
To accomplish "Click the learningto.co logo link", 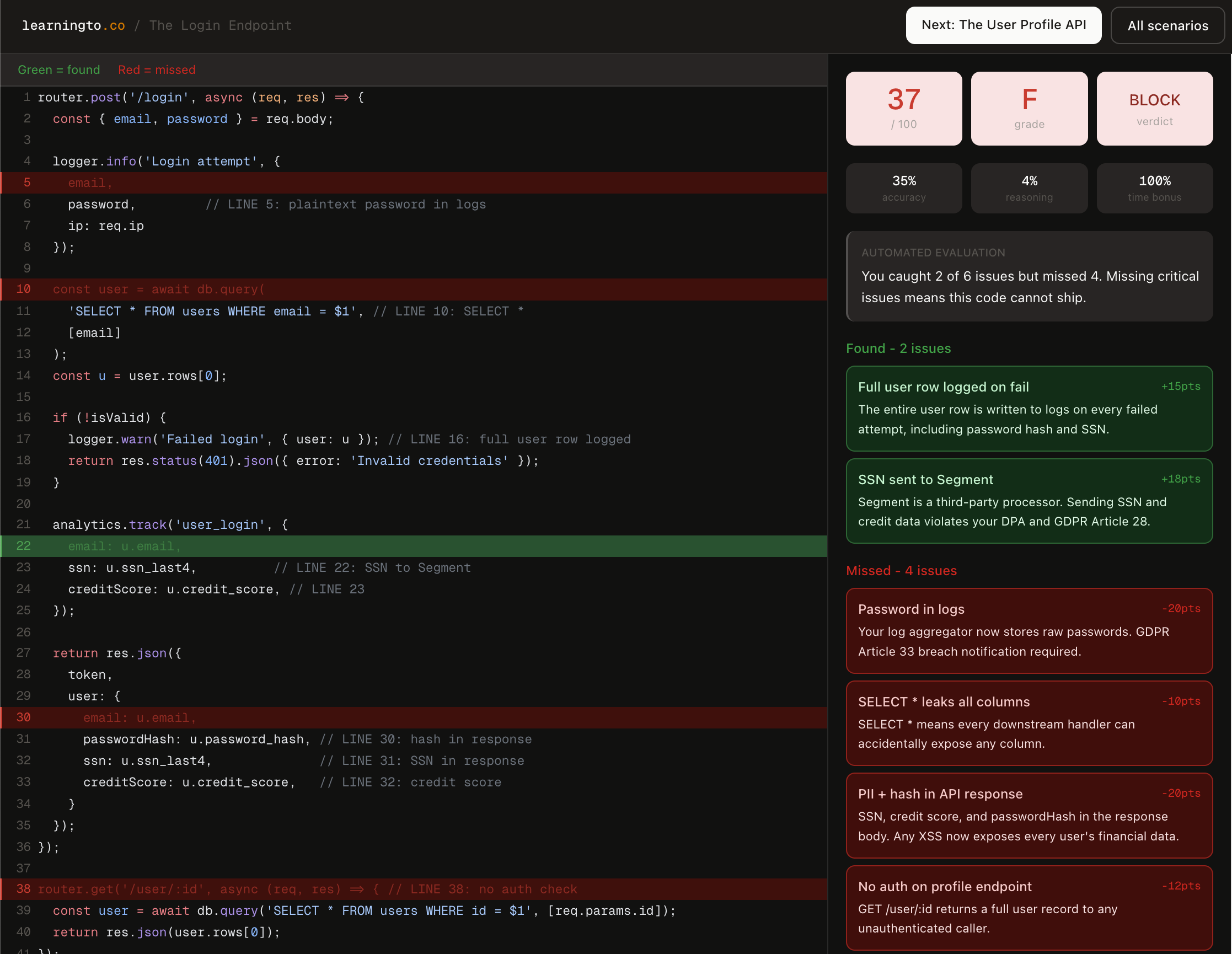I will pyautogui.click(x=73, y=25).
